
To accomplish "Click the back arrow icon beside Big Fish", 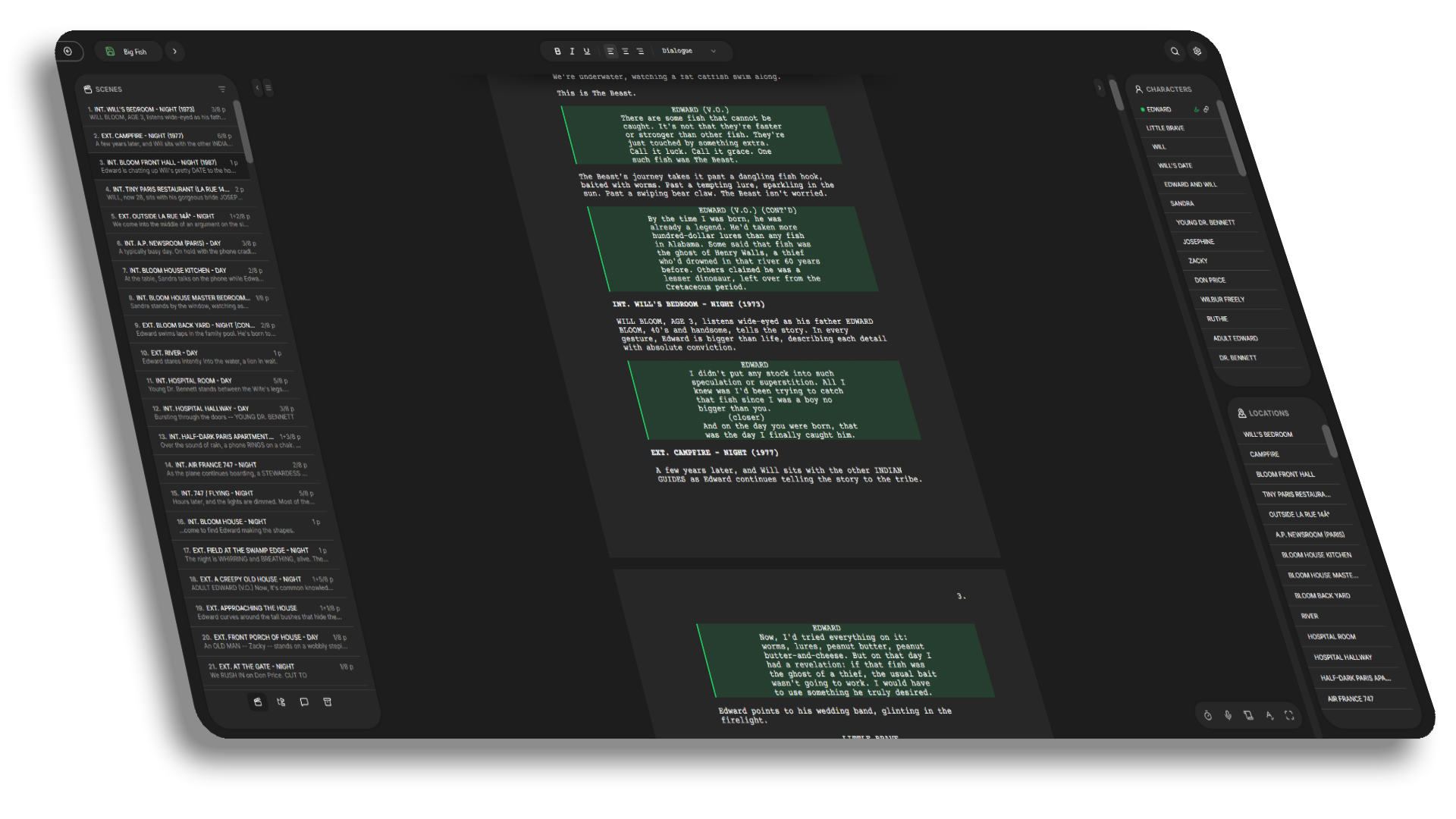I will 68,52.
